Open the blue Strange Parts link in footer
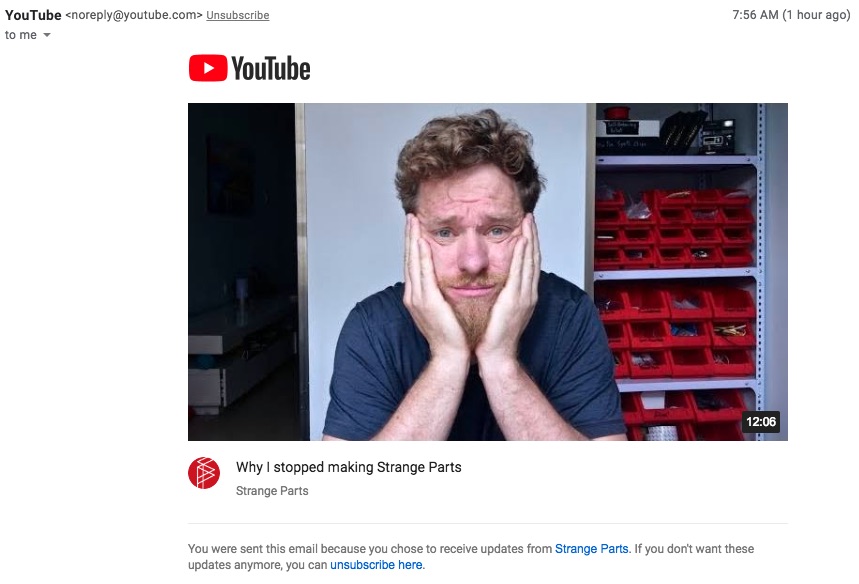Image resolution: width=859 pixels, height=584 pixels. pos(592,549)
